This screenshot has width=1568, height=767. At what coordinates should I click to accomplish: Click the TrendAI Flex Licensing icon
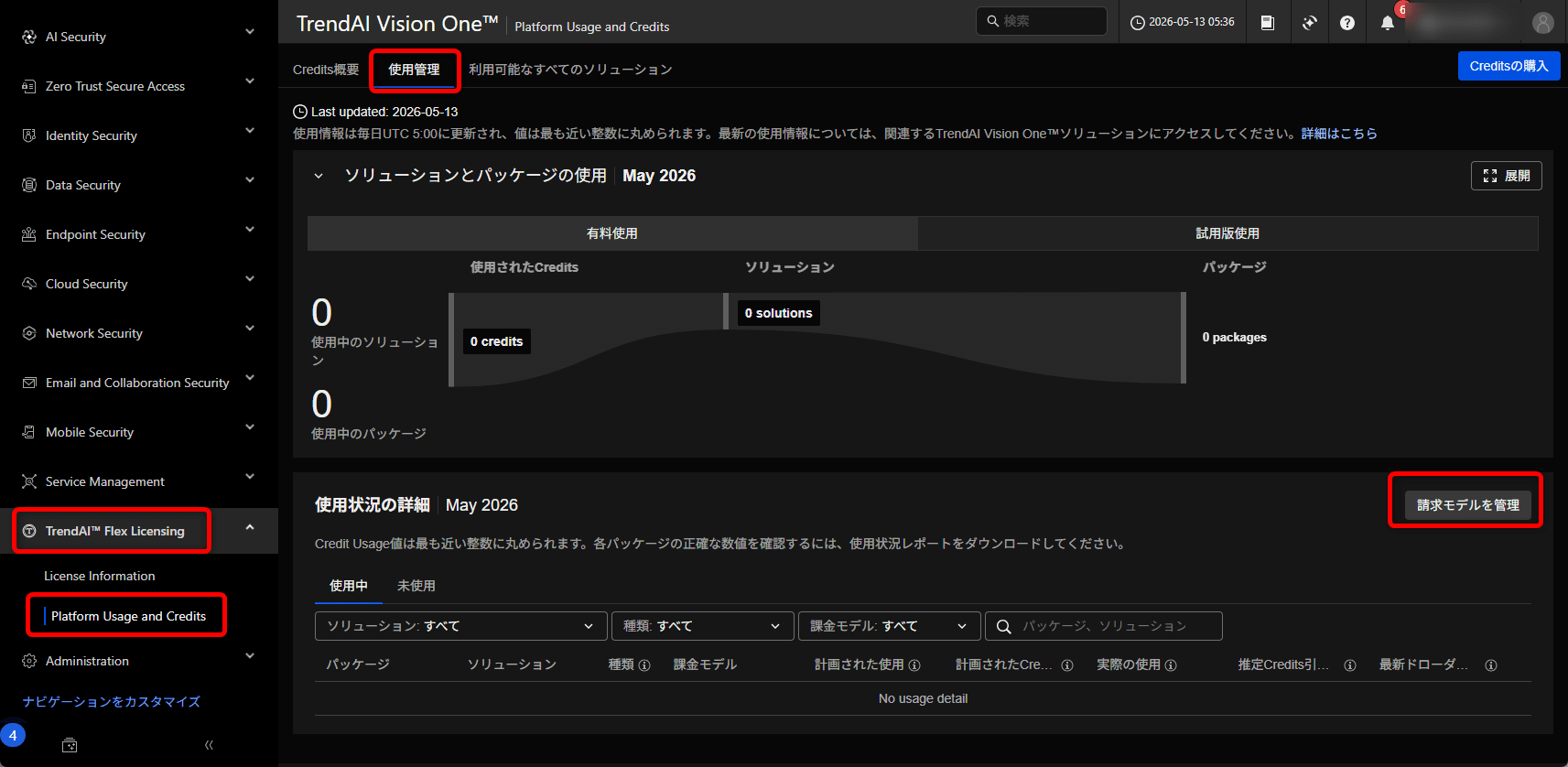pos(29,531)
